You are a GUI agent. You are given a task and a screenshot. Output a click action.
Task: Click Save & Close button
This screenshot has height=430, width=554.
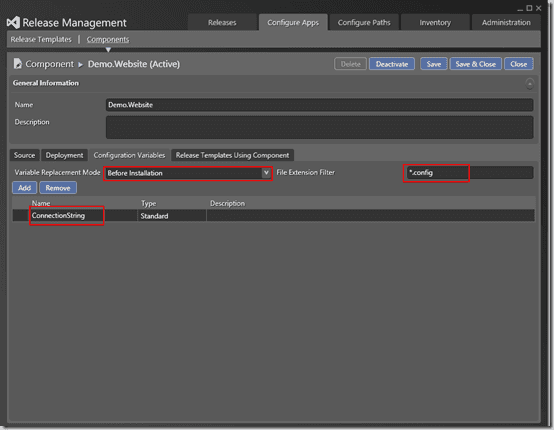click(476, 64)
